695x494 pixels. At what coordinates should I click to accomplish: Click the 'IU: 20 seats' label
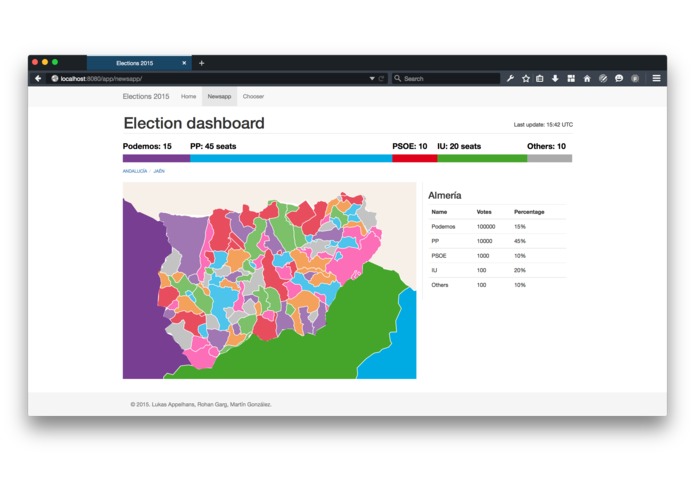click(x=459, y=146)
